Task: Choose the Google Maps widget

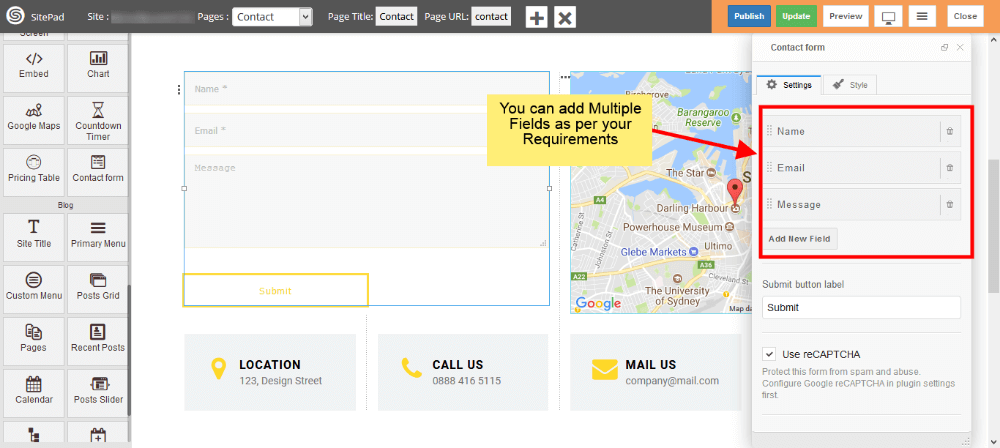Action: click(33, 120)
